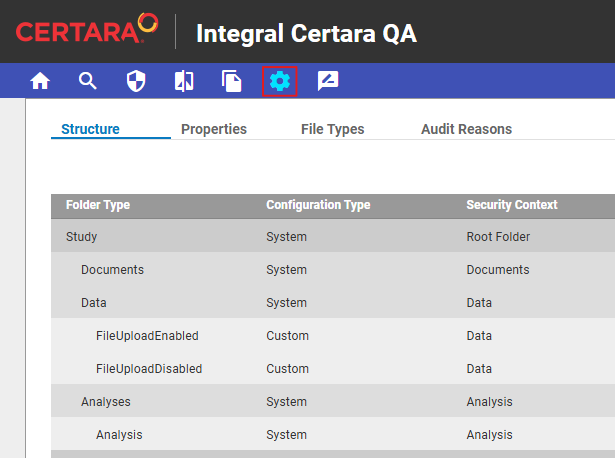The image size is (615, 458).
Task: Select the Documents folder type row
Action: 333,269
